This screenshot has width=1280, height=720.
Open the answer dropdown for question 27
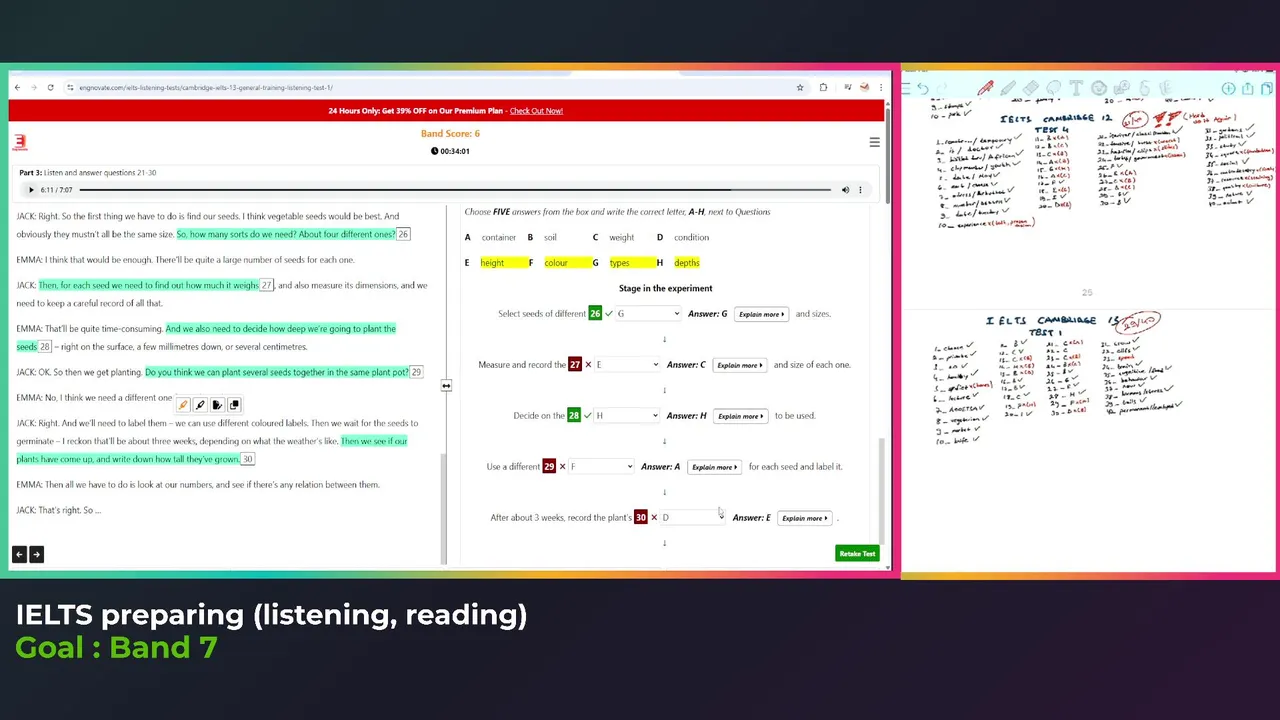(x=627, y=365)
